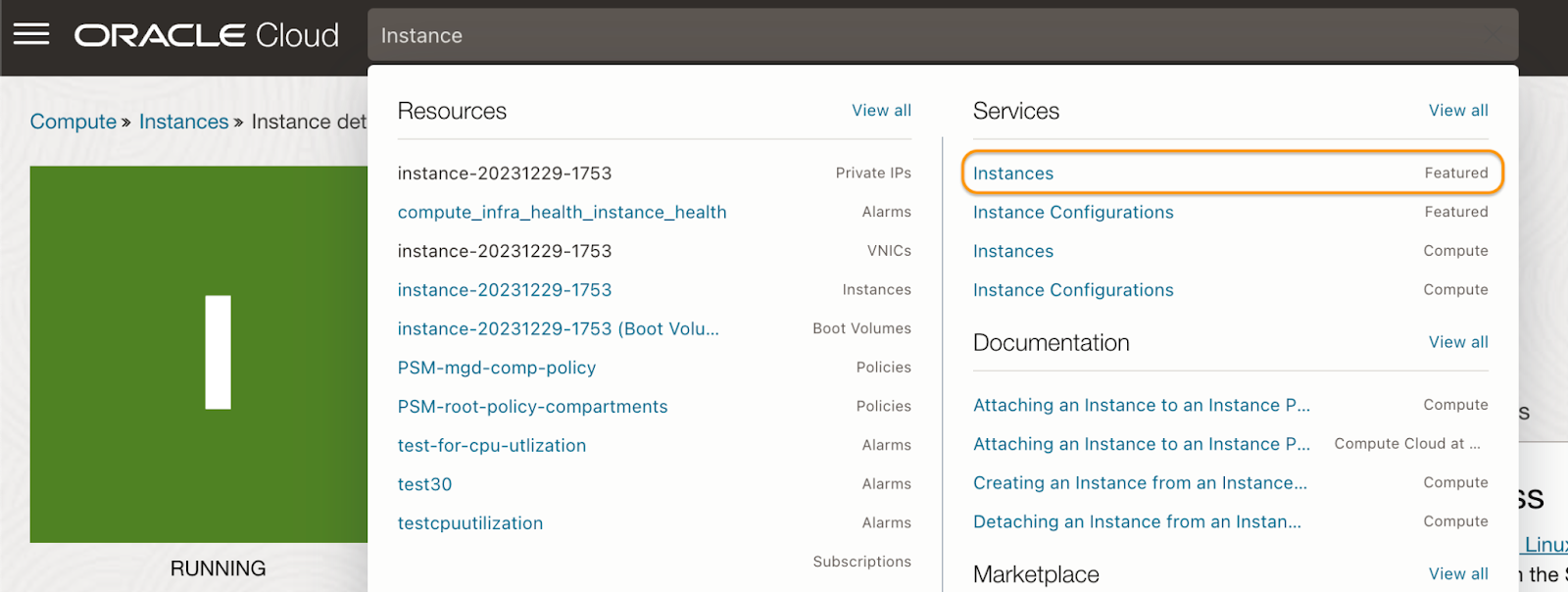This screenshot has width=1568, height=592.
Task: Click the RUNNING status label
Action: point(218,568)
